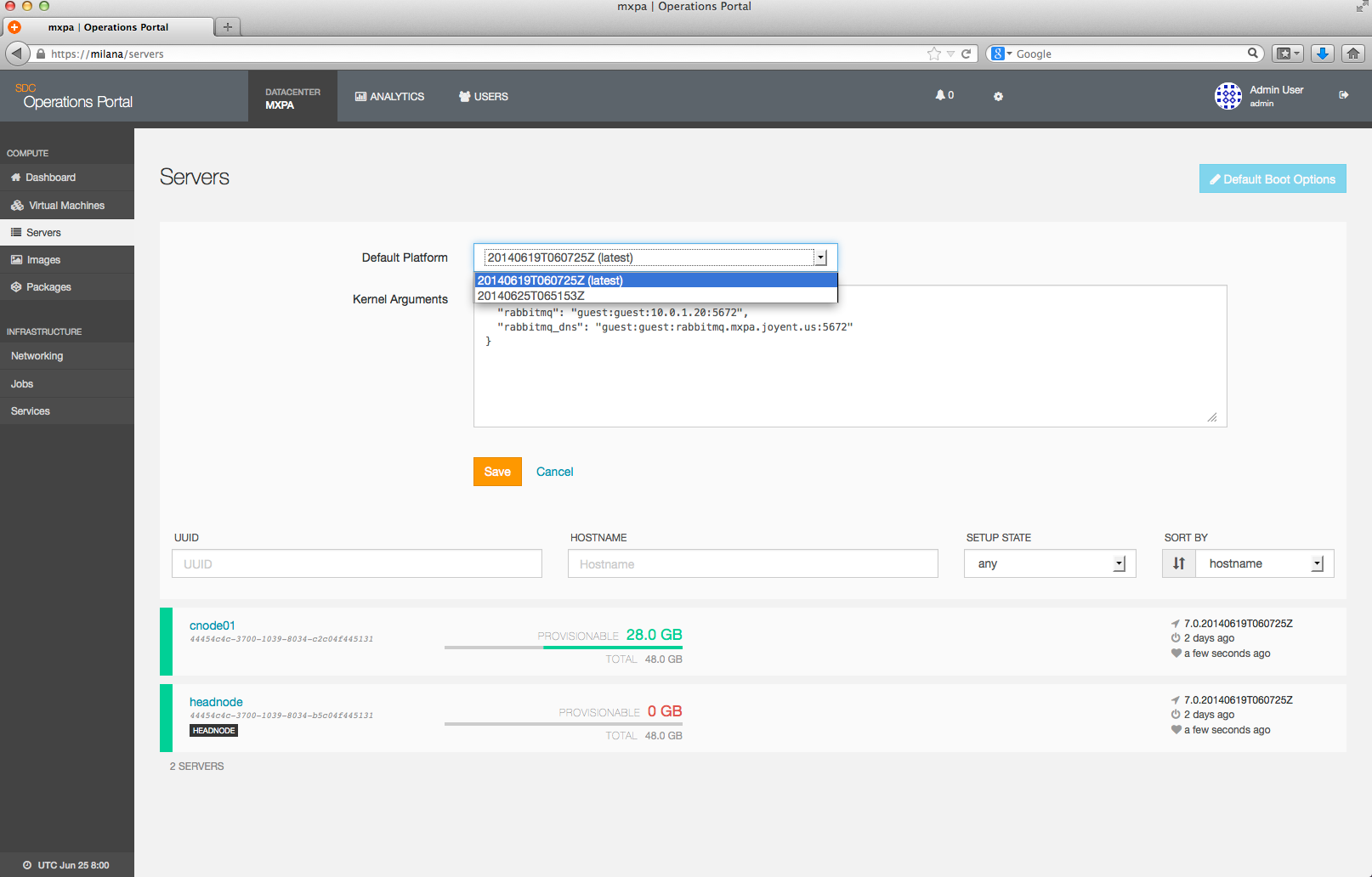Click the Google search magnifier icon
This screenshot has width=1372, height=877.
1252,53
